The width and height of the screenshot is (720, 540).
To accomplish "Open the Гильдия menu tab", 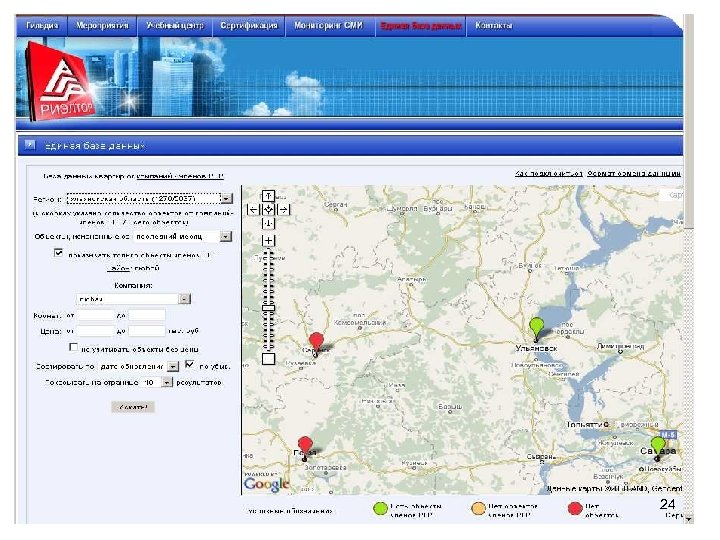I will pyautogui.click(x=42, y=26).
